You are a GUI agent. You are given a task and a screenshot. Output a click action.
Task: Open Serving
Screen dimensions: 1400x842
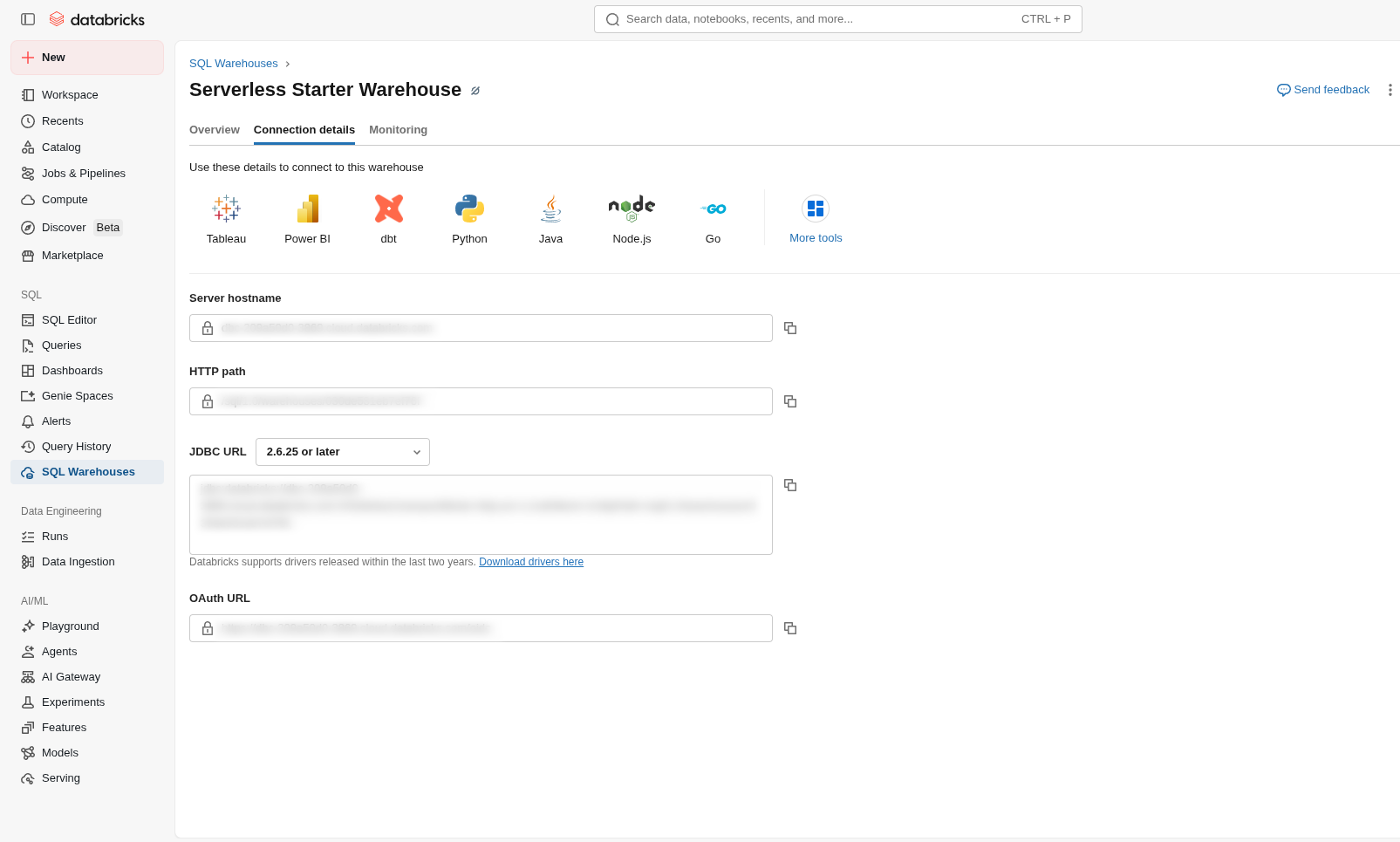point(87,778)
